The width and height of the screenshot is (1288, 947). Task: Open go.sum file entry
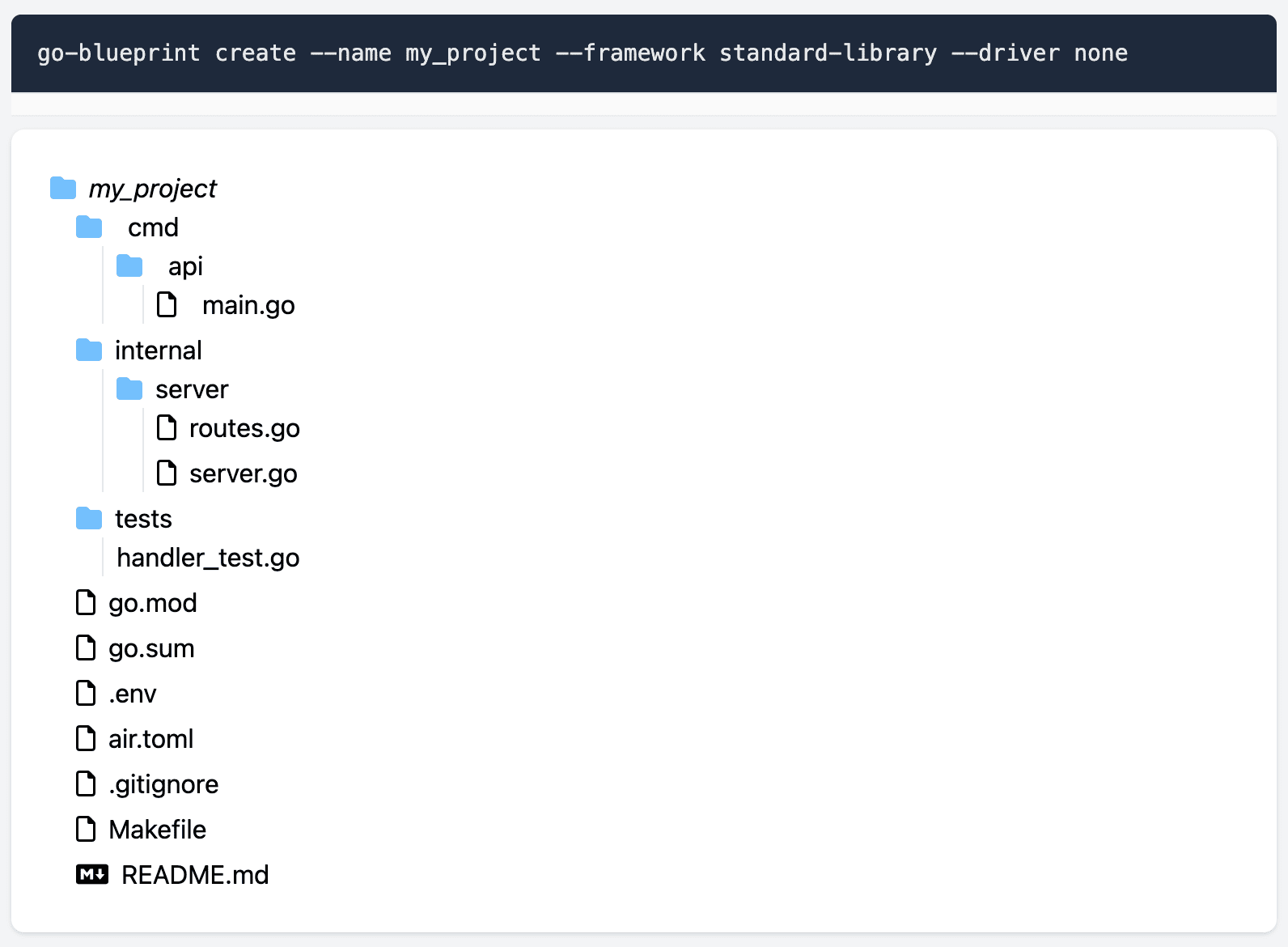151,648
